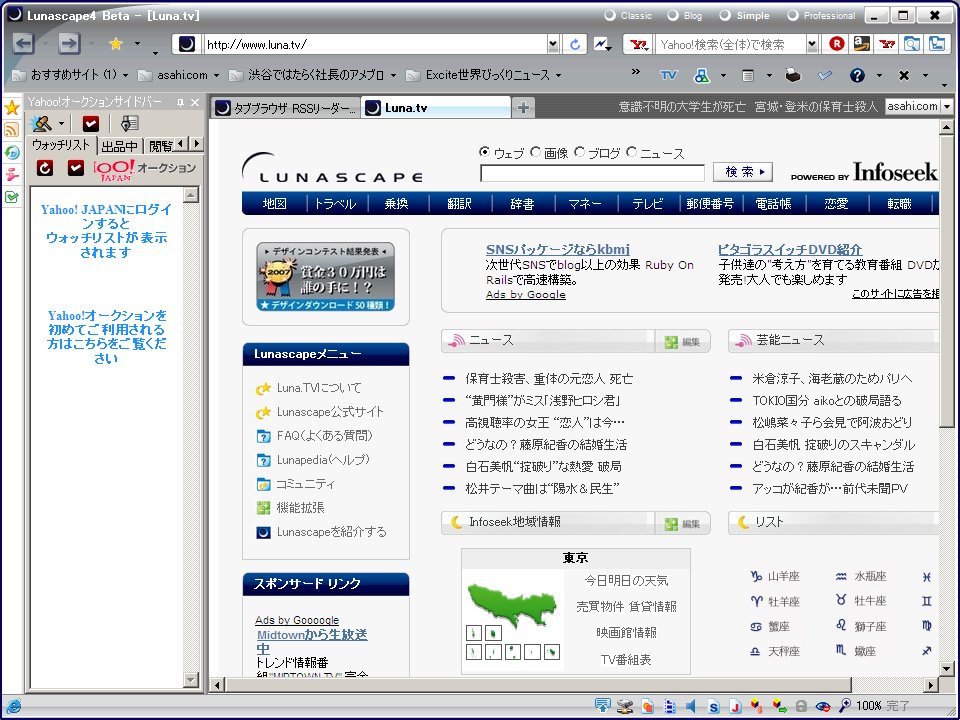
Task: Select the ウェブ search radio button
Action: pyautogui.click(x=484, y=152)
